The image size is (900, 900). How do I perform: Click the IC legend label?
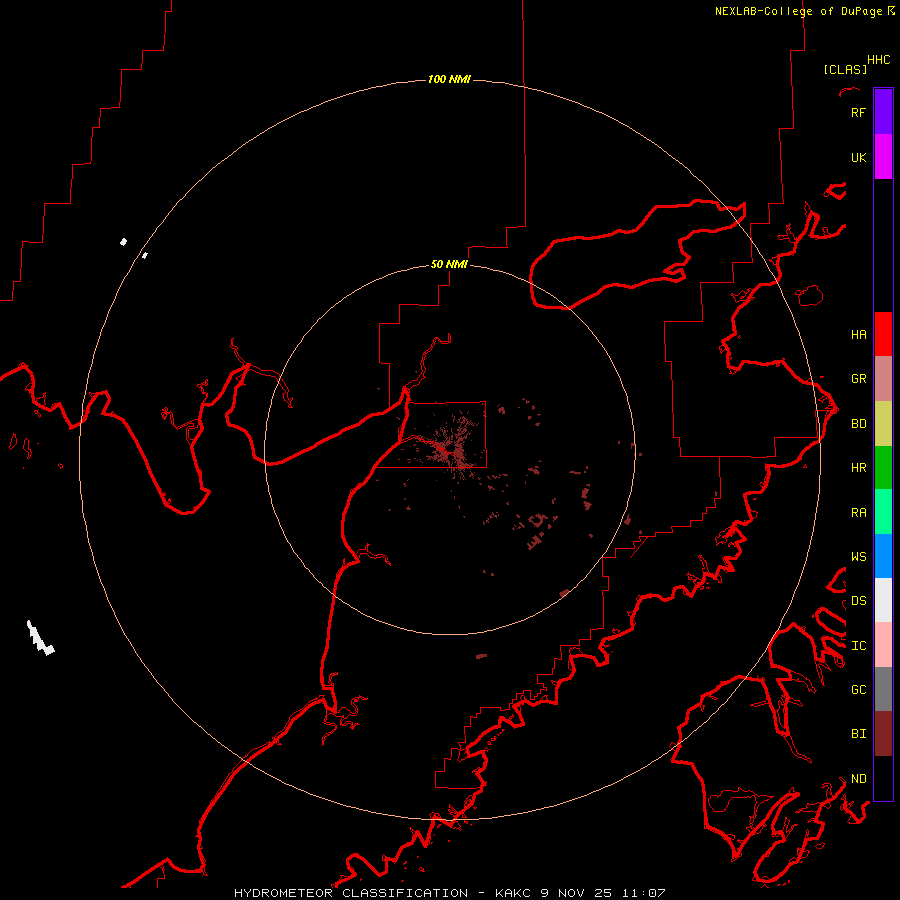858,645
